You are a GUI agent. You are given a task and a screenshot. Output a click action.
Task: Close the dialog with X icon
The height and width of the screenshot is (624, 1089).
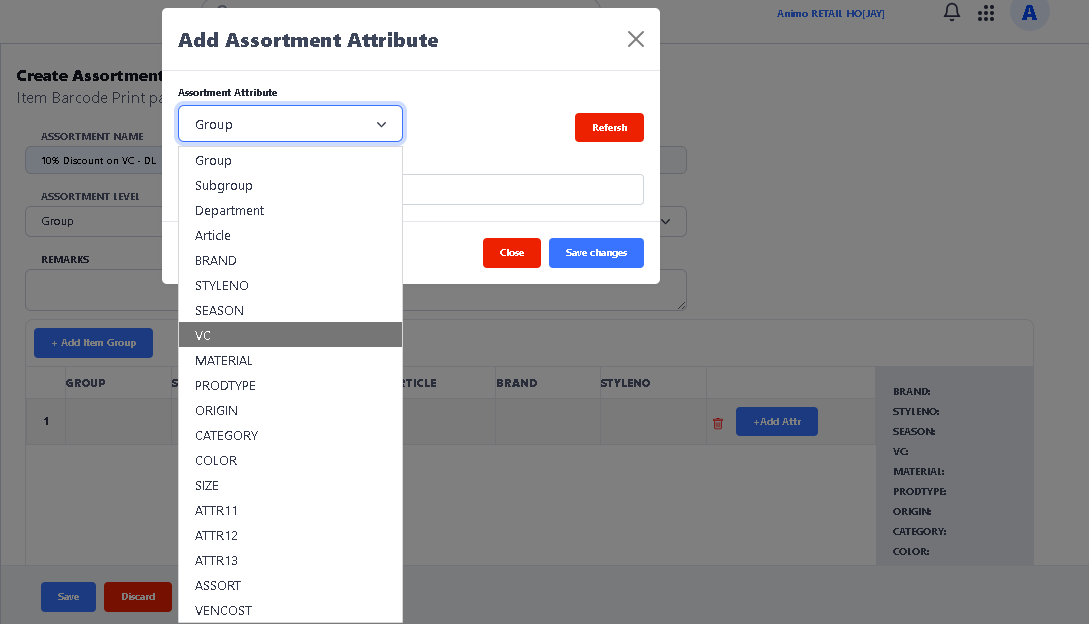[636, 39]
